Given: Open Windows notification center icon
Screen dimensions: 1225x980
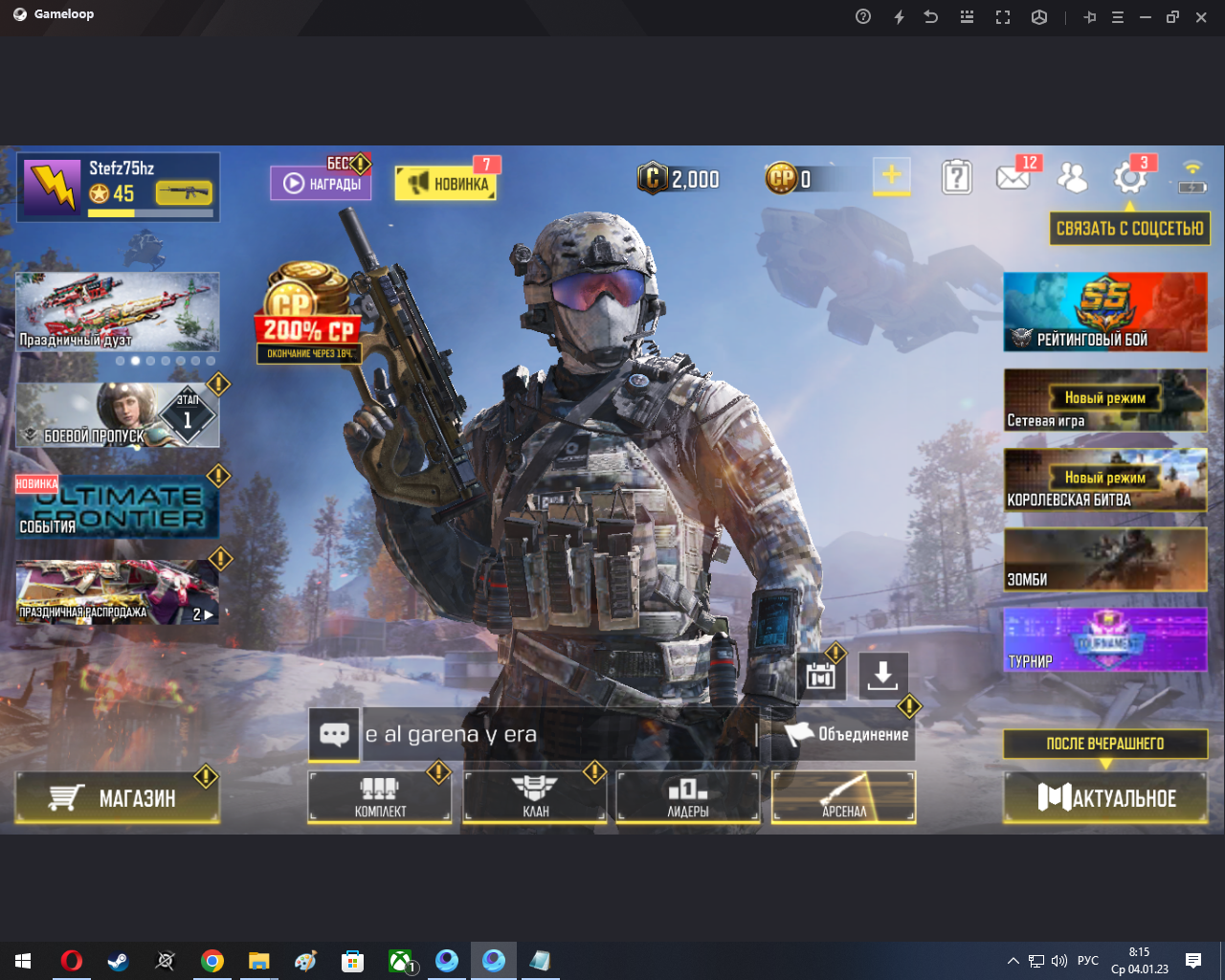Looking at the screenshot, I should 1193,961.
